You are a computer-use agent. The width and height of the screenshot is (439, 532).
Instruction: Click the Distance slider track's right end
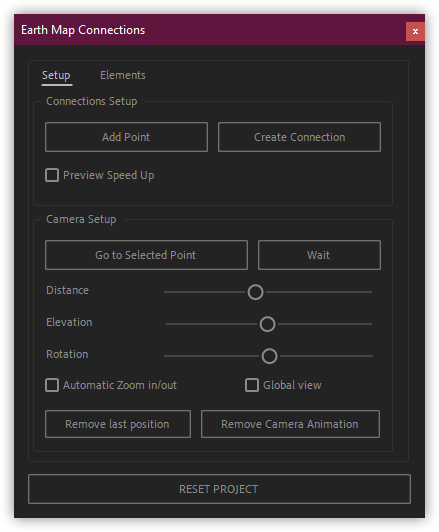coord(370,292)
